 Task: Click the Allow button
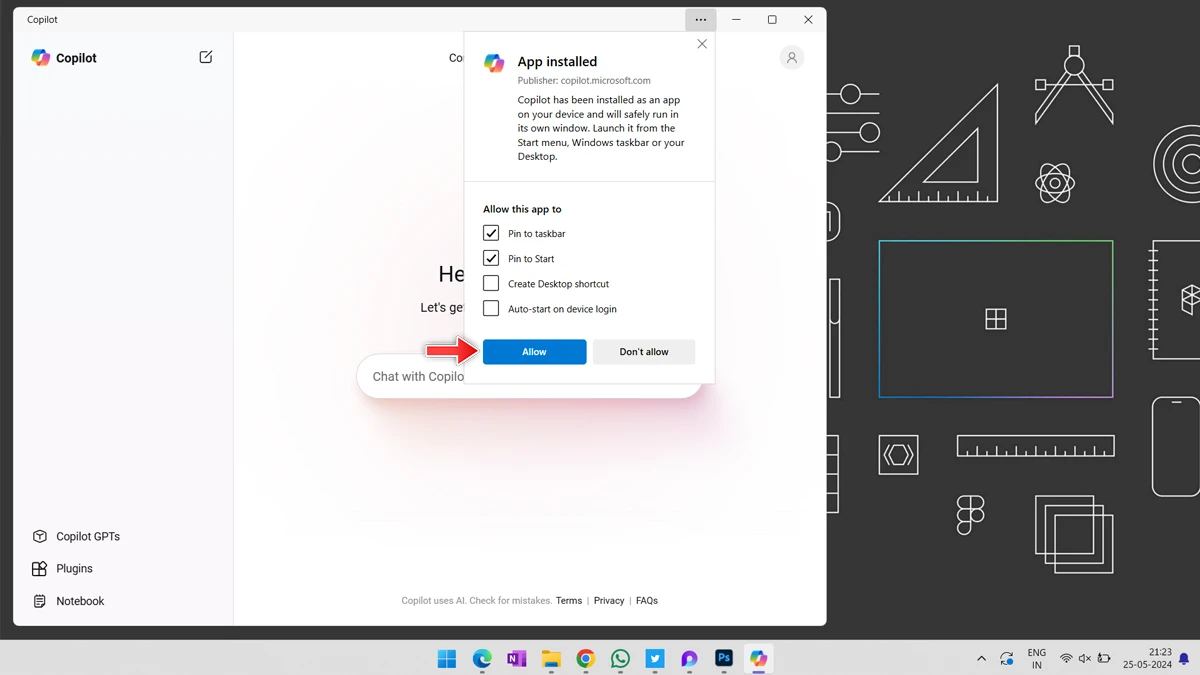534,352
